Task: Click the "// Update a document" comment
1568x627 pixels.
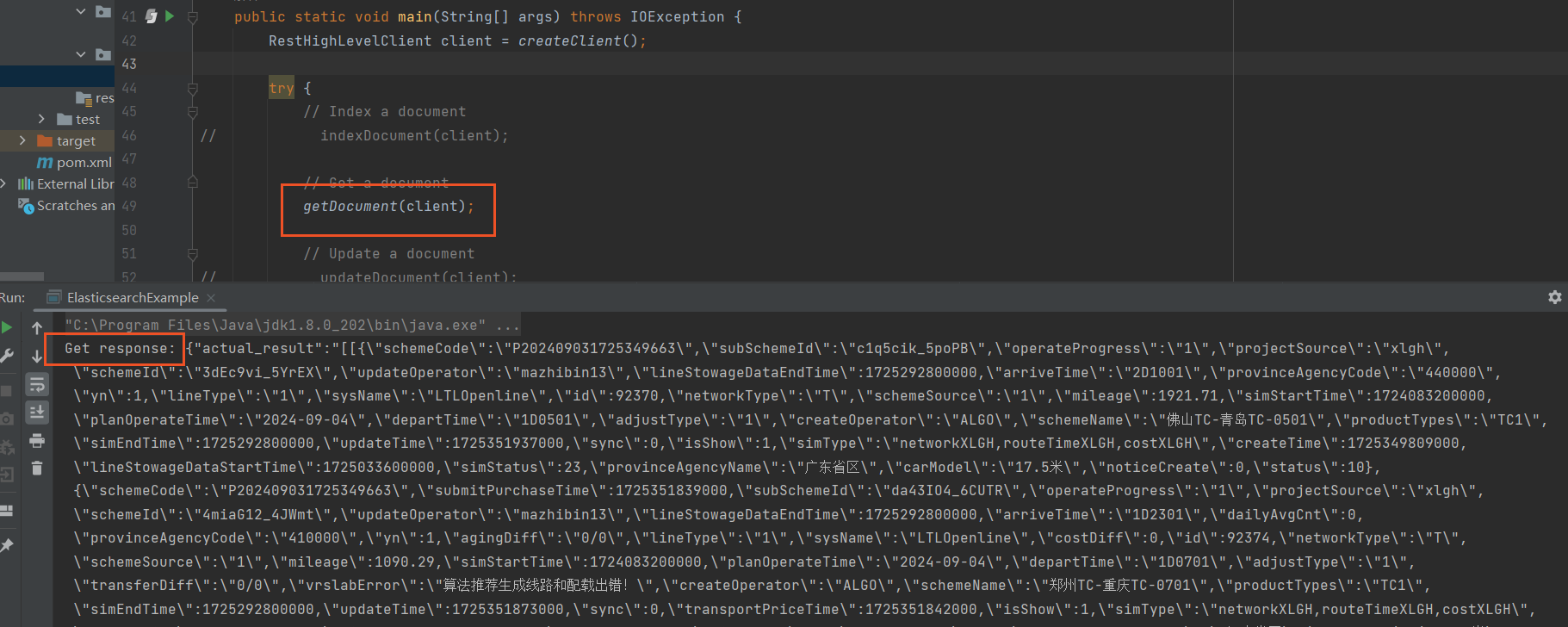Action: (389, 253)
